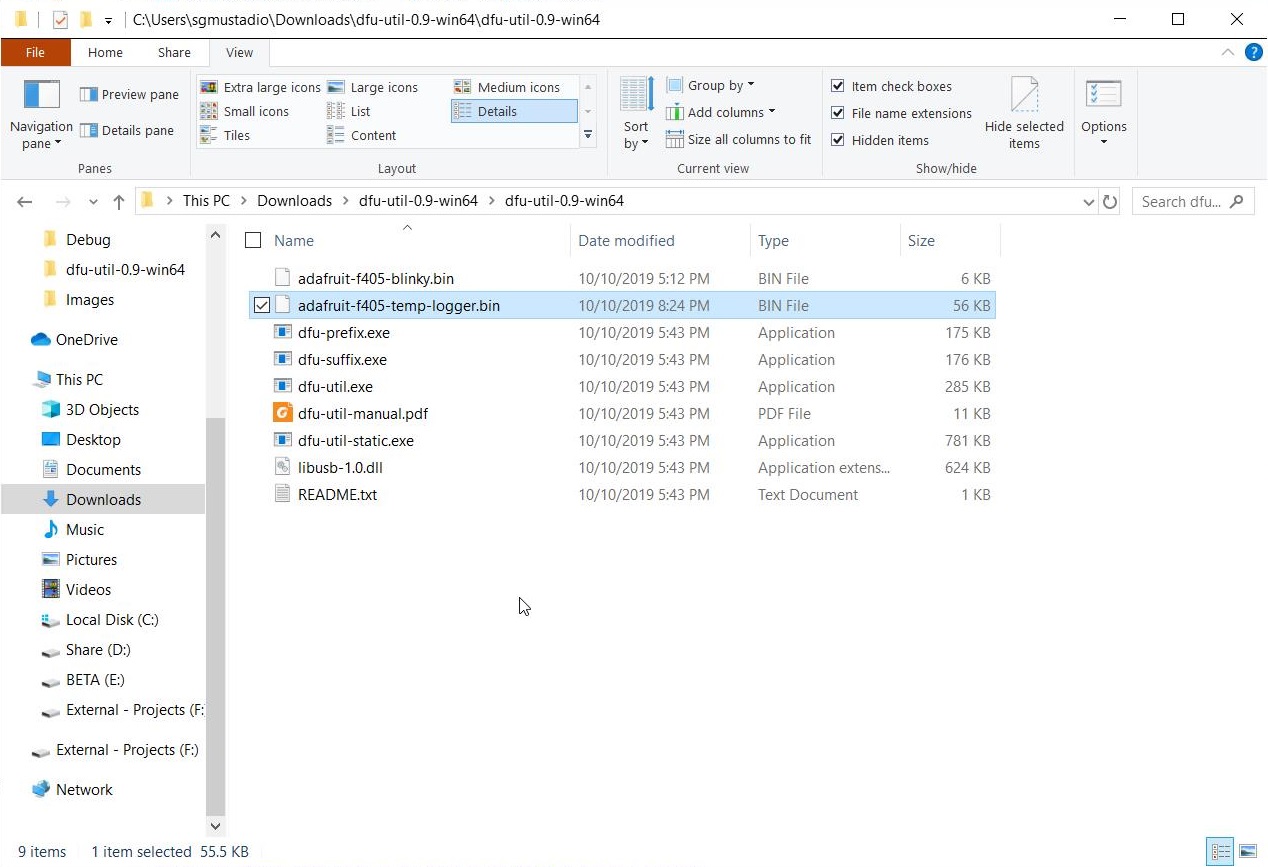Uncheck adafruit-f405-temp-logger.bin item checkbox
The height and width of the screenshot is (867, 1268).
(261, 305)
